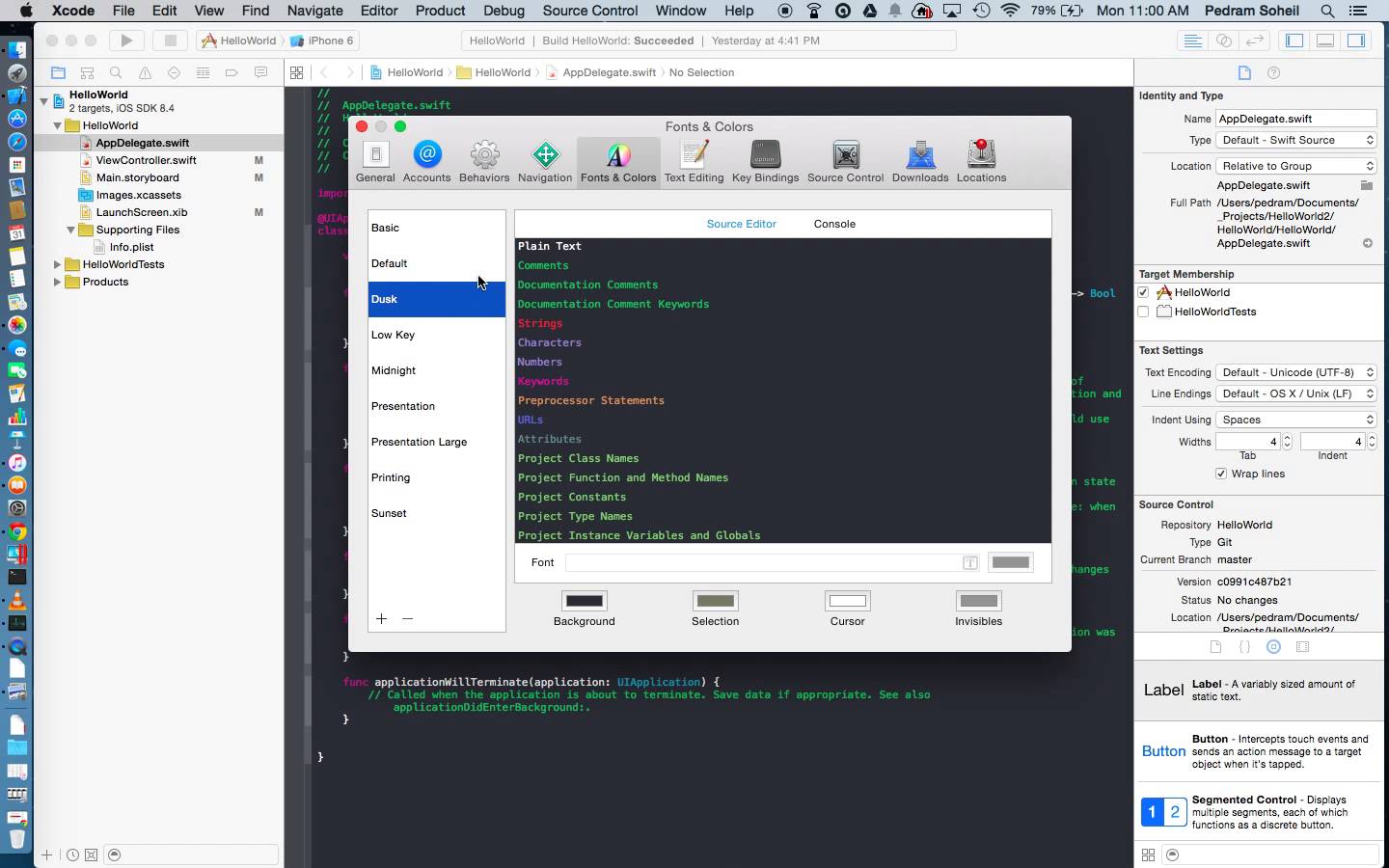Screen dimensions: 1389x868
Task: Open the Navigation preferences pane
Action: point(545,161)
